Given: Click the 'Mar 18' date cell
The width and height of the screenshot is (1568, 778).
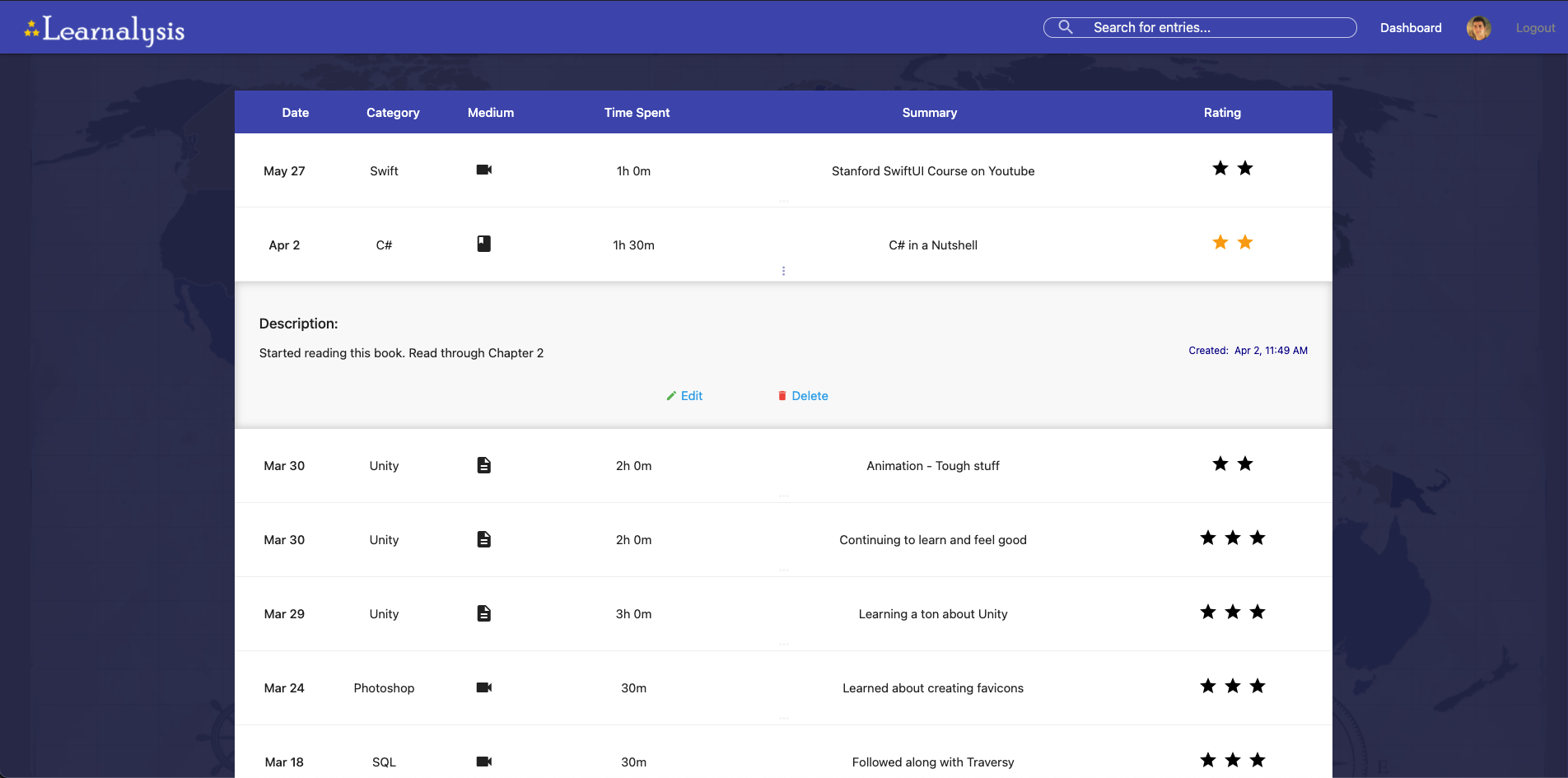Looking at the screenshot, I should [x=284, y=762].
